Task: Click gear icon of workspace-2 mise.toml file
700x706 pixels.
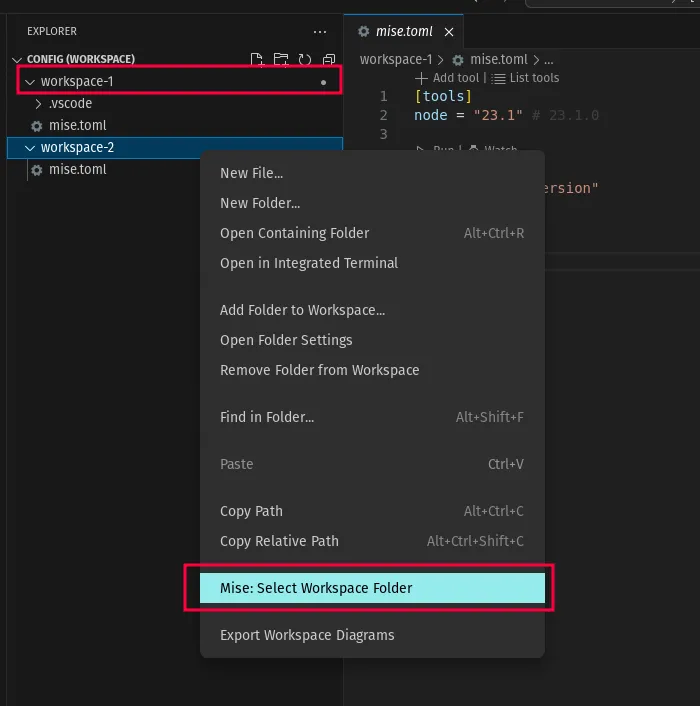Action: pyautogui.click(x=37, y=170)
